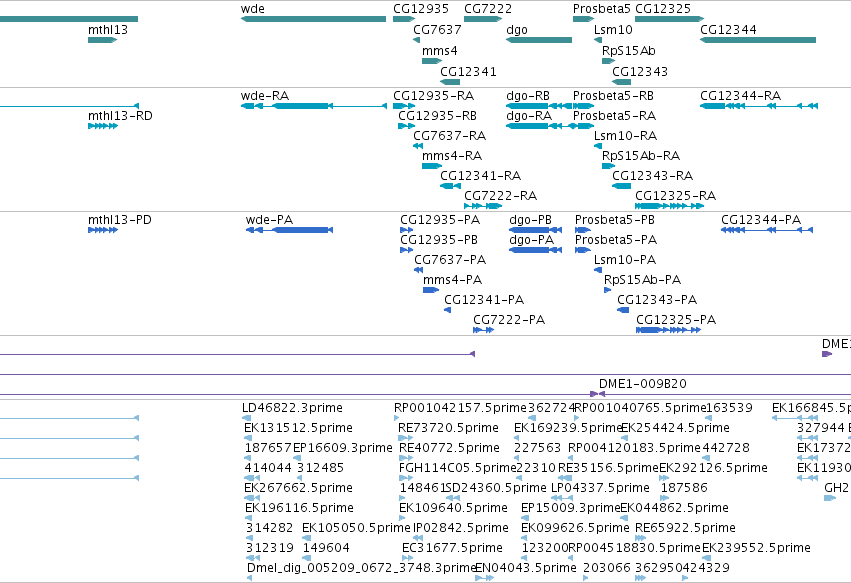Click the CG12325-PA protein glyph
This screenshot has width=851, height=583.
668,330
